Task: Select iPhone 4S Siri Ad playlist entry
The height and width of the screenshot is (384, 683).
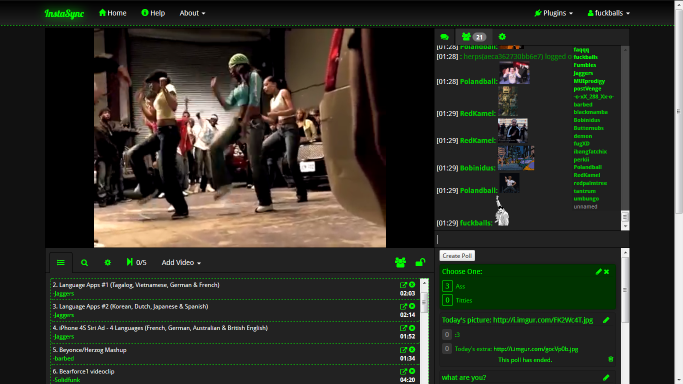Action: pos(235,332)
